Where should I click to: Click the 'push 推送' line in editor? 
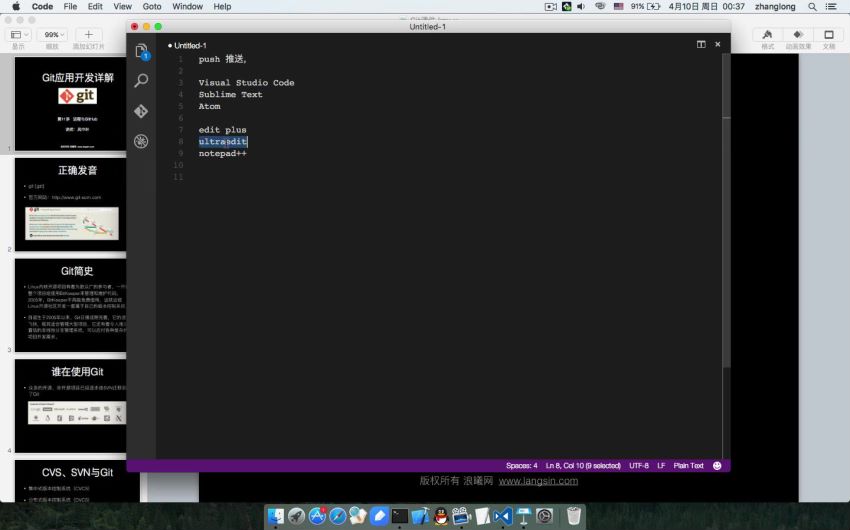[x=222, y=59]
